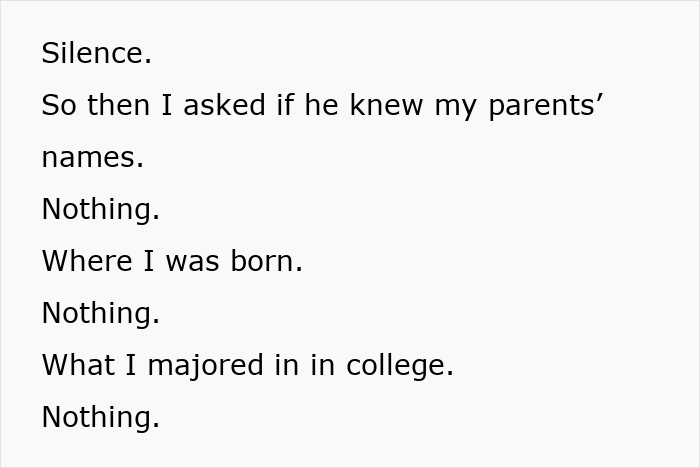Image resolution: width=700 pixels, height=468 pixels.
Task: Click the first "Nothing." line below "names."
Action: point(100,210)
